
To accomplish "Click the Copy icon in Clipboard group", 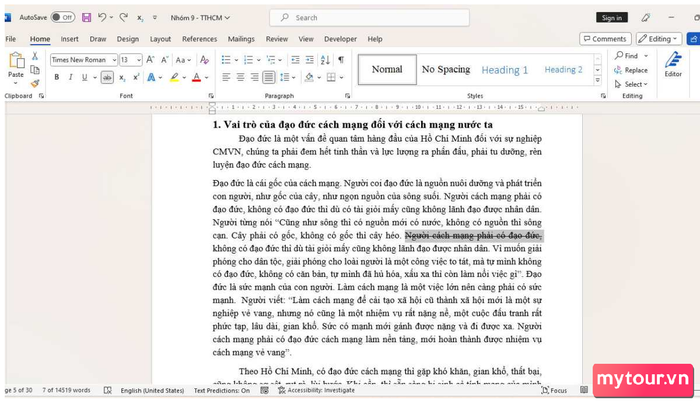I will click(35, 70).
